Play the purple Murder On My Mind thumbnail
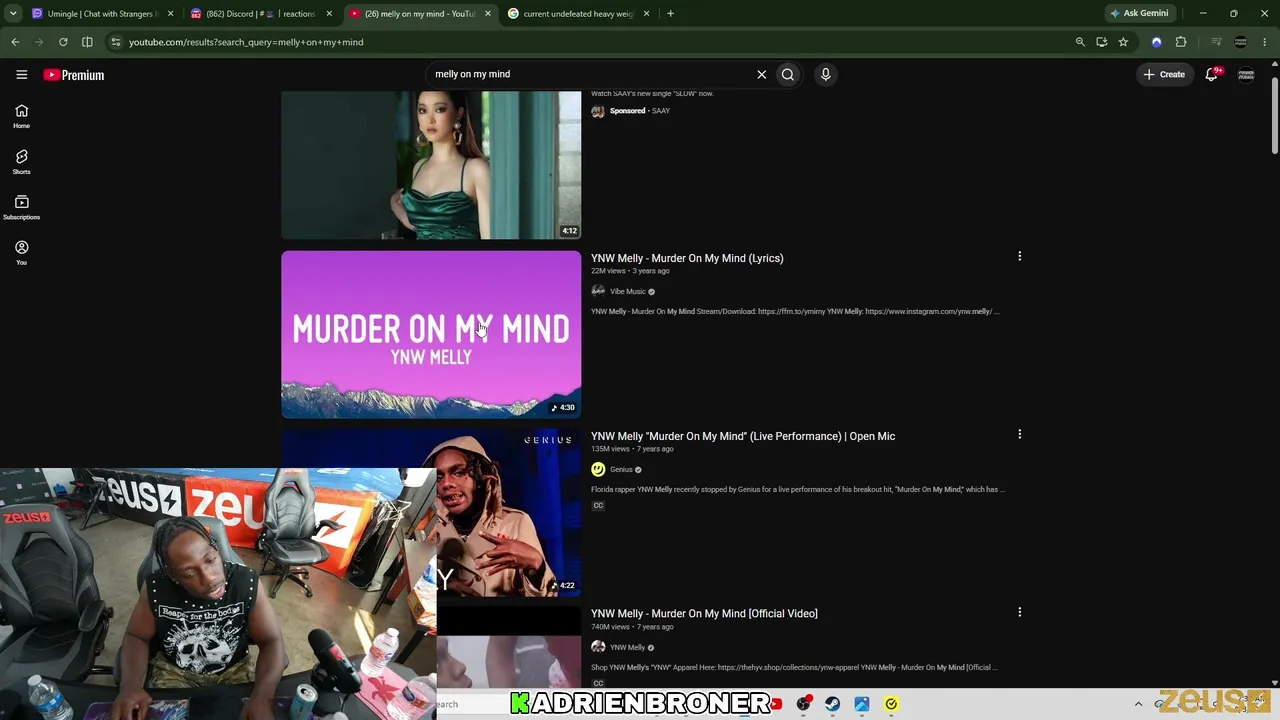The image size is (1280, 720). point(431,334)
